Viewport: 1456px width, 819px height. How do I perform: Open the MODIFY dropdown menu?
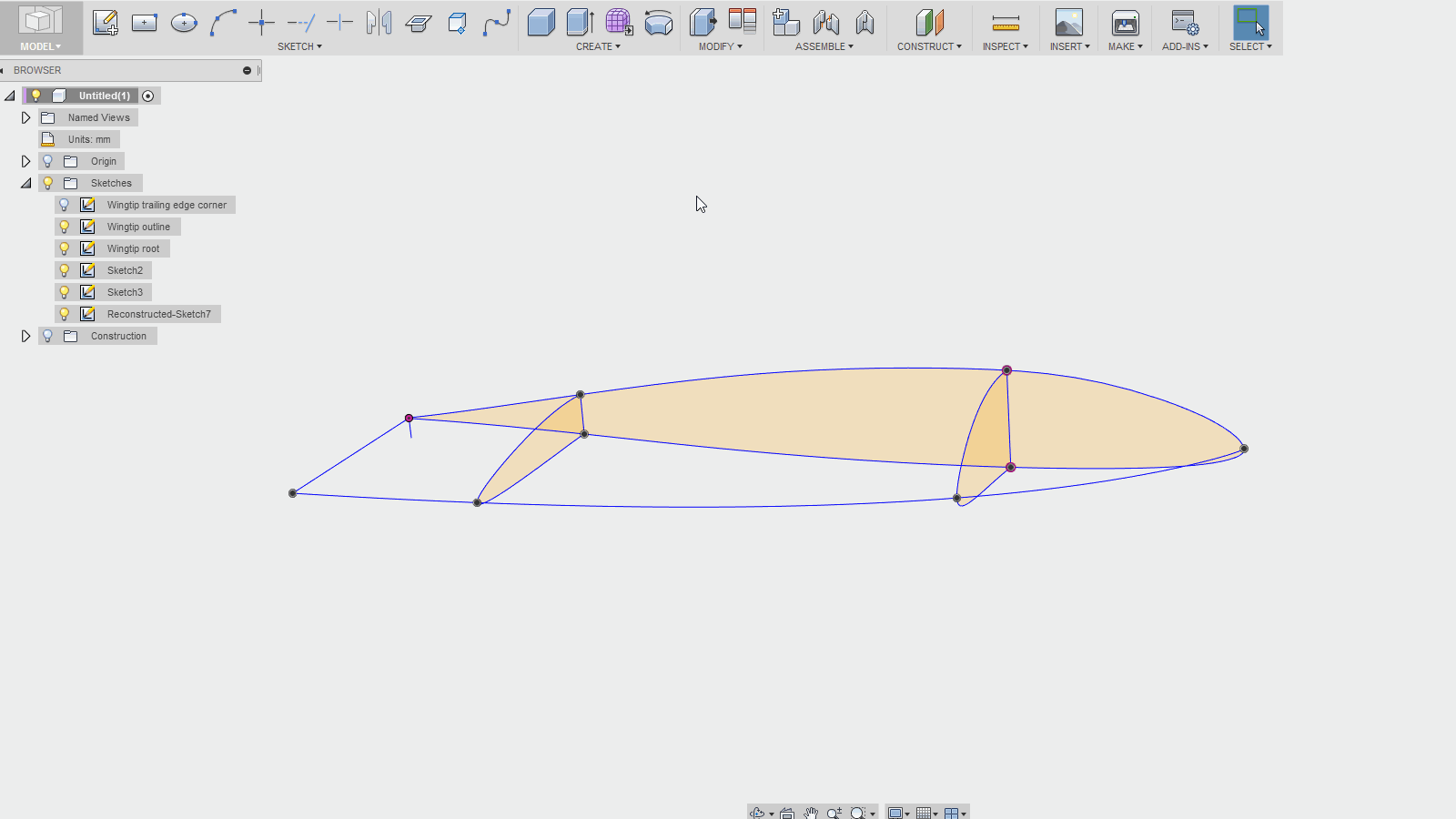pyautogui.click(x=721, y=46)
